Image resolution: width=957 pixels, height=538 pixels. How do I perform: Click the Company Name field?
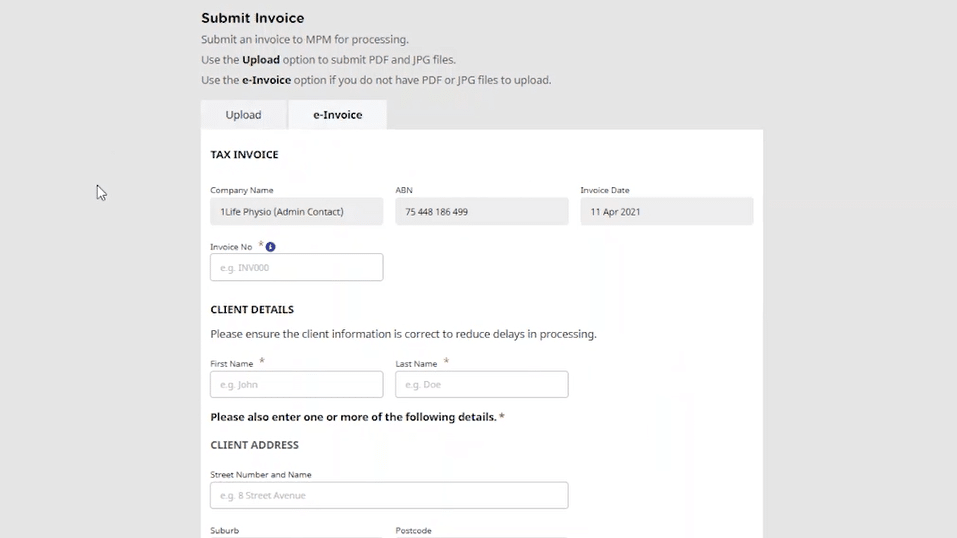point(296,211)
